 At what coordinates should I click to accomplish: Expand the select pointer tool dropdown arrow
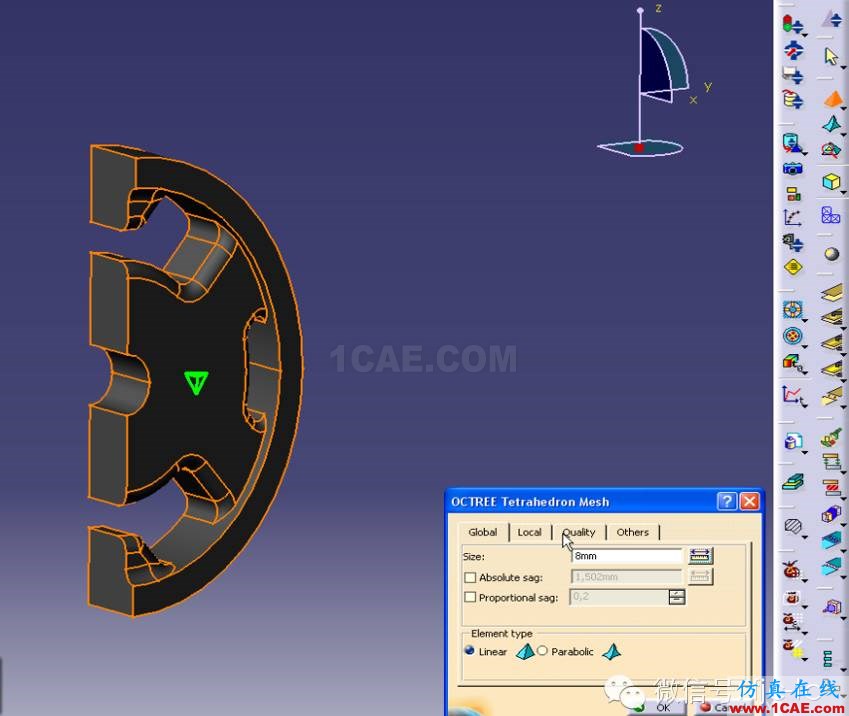[843, 67]
